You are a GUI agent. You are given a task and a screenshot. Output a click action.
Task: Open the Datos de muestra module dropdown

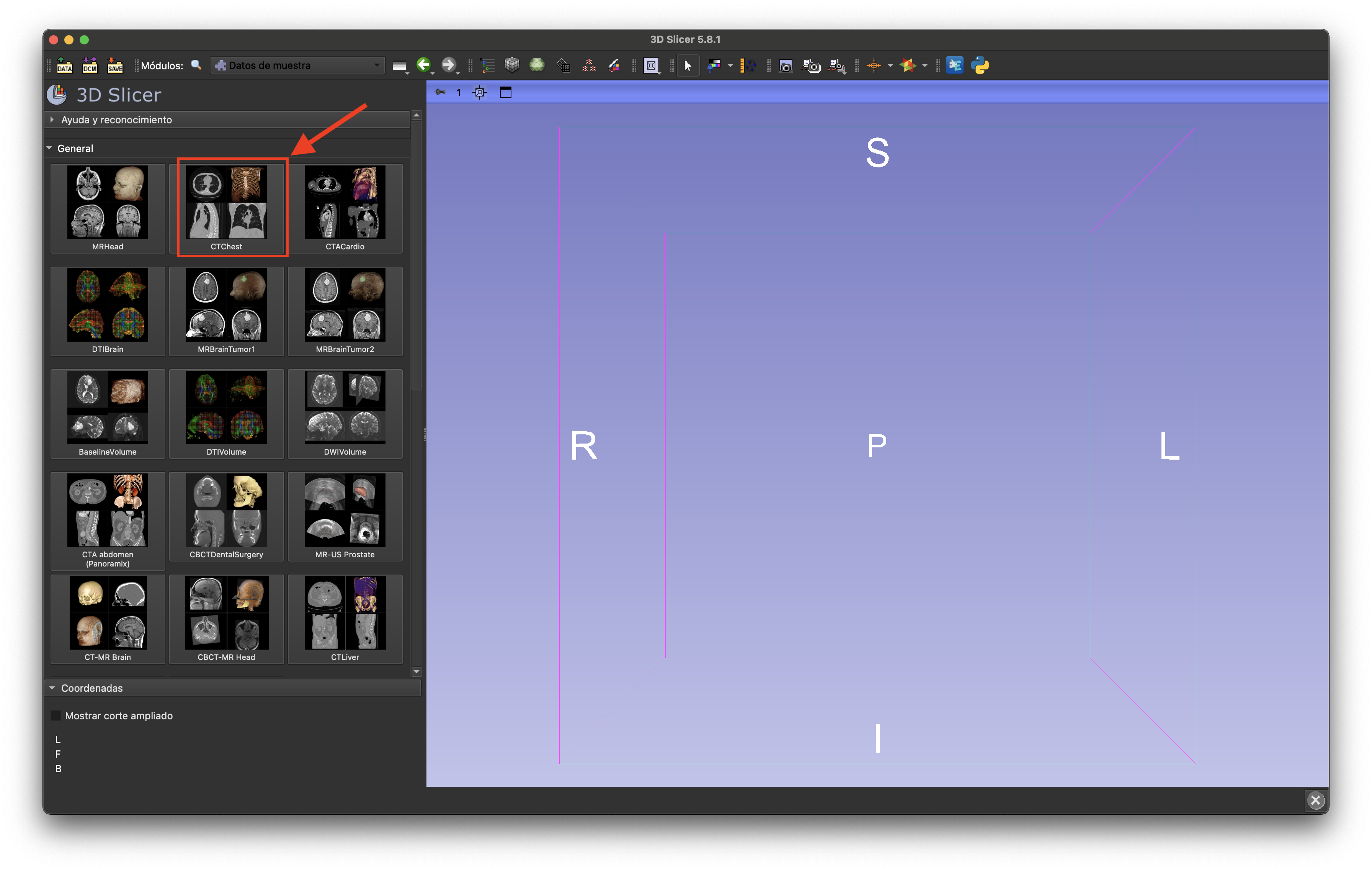(x=298, y=65)
